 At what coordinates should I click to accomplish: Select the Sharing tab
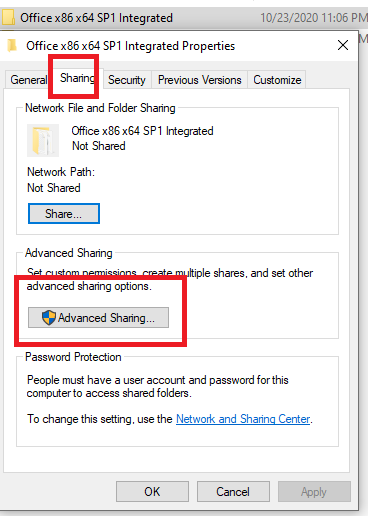pyautogui.click(x=77, y=78)
